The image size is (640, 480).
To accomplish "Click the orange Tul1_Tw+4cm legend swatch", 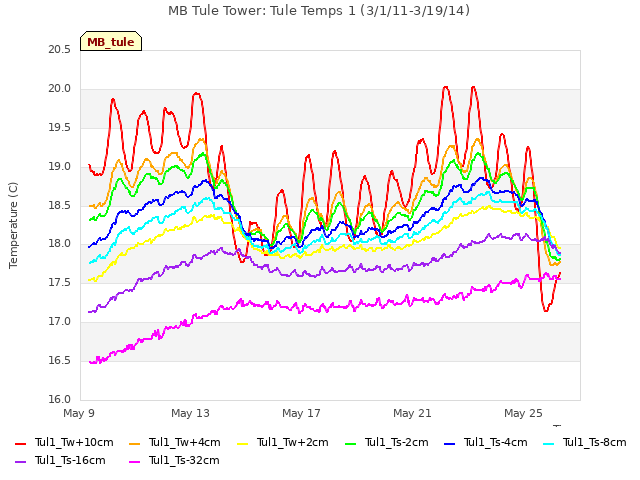I will click(134, 443).
